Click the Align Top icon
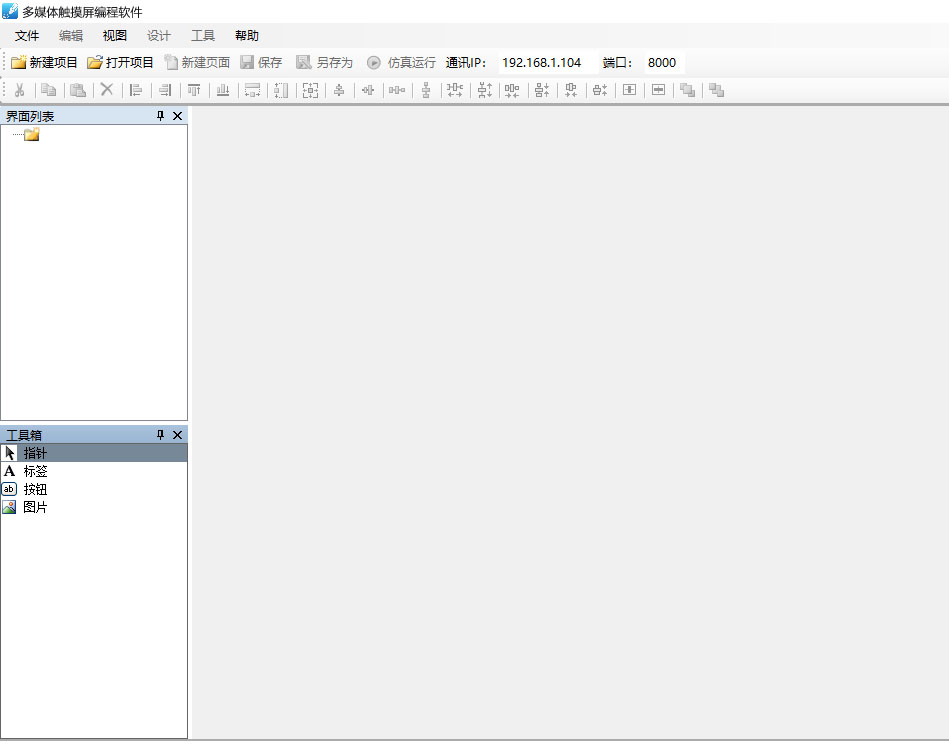 pyautogui.click(x=194, y=90)
